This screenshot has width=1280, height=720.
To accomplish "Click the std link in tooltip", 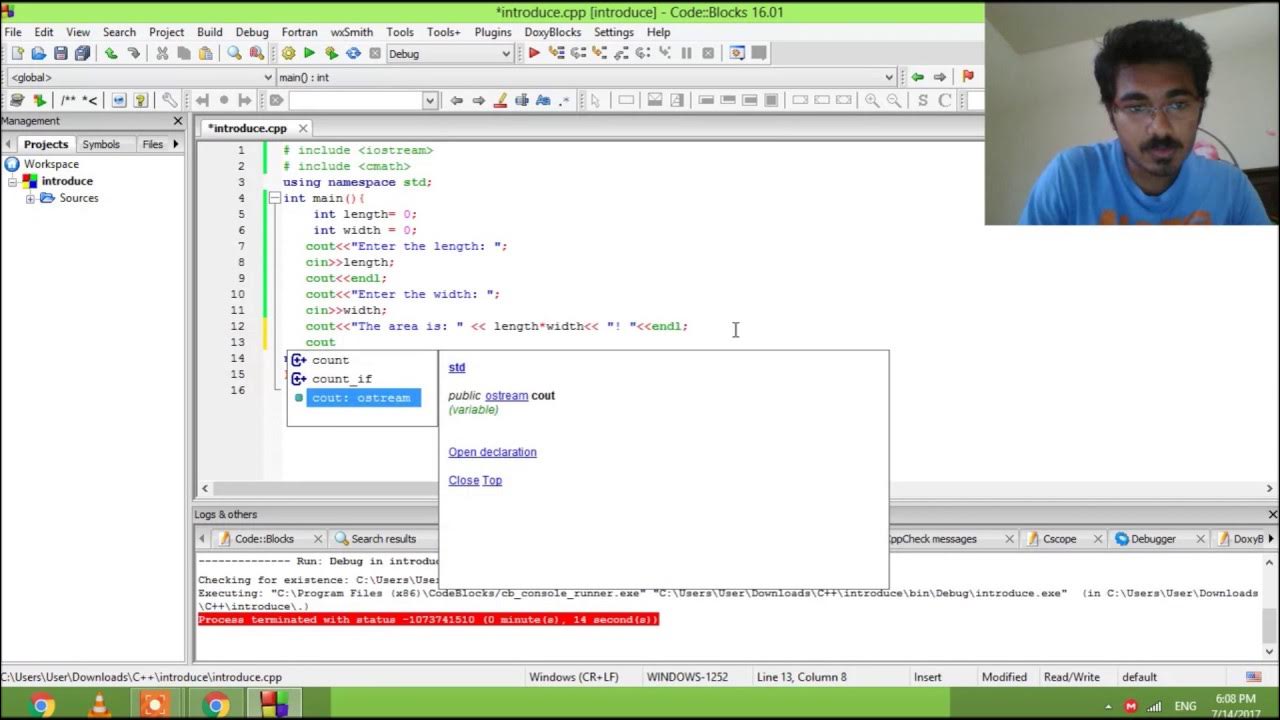I will click(x=457, y=367).
